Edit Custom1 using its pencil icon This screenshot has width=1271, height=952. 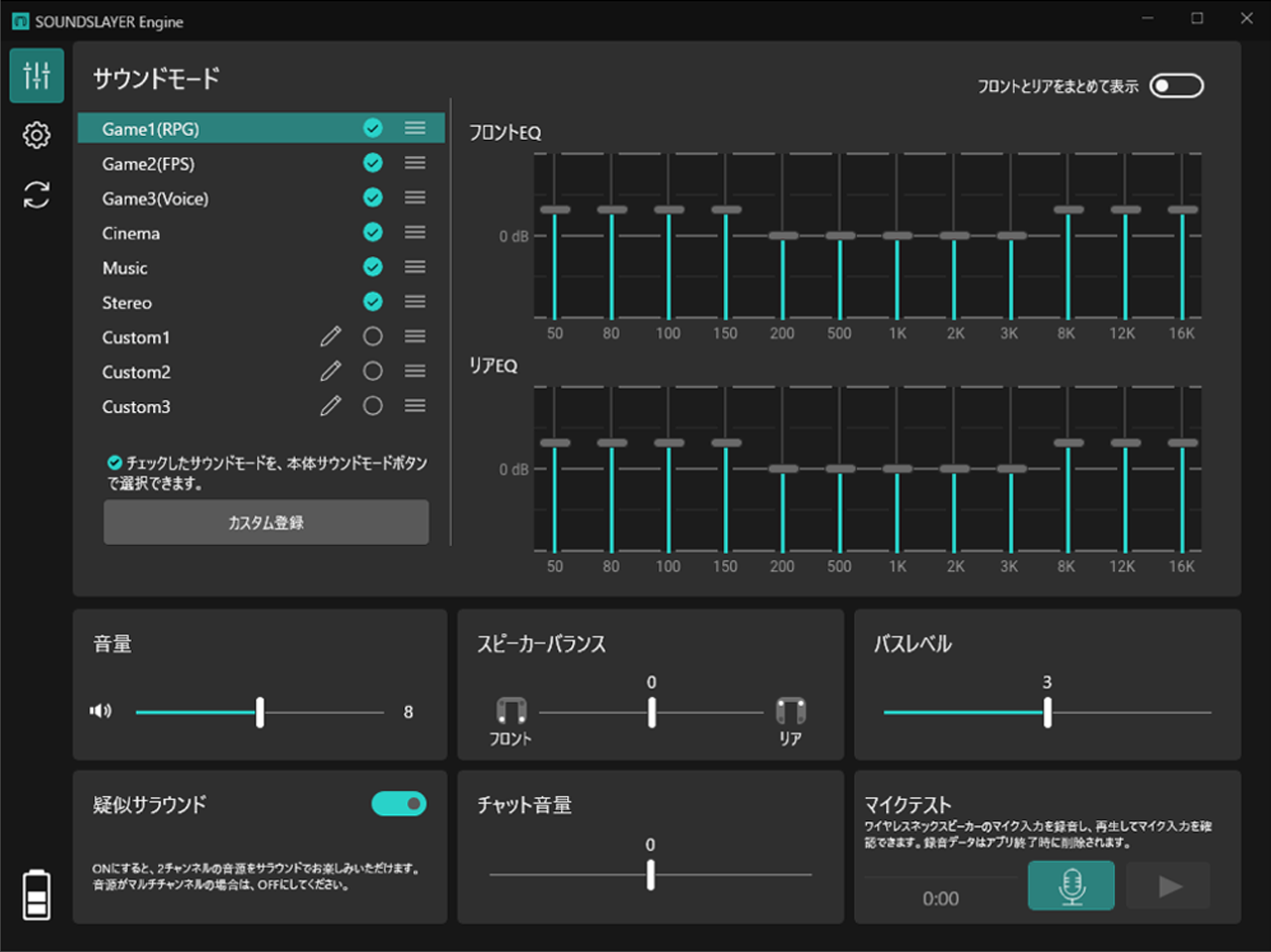pos(331,337)
